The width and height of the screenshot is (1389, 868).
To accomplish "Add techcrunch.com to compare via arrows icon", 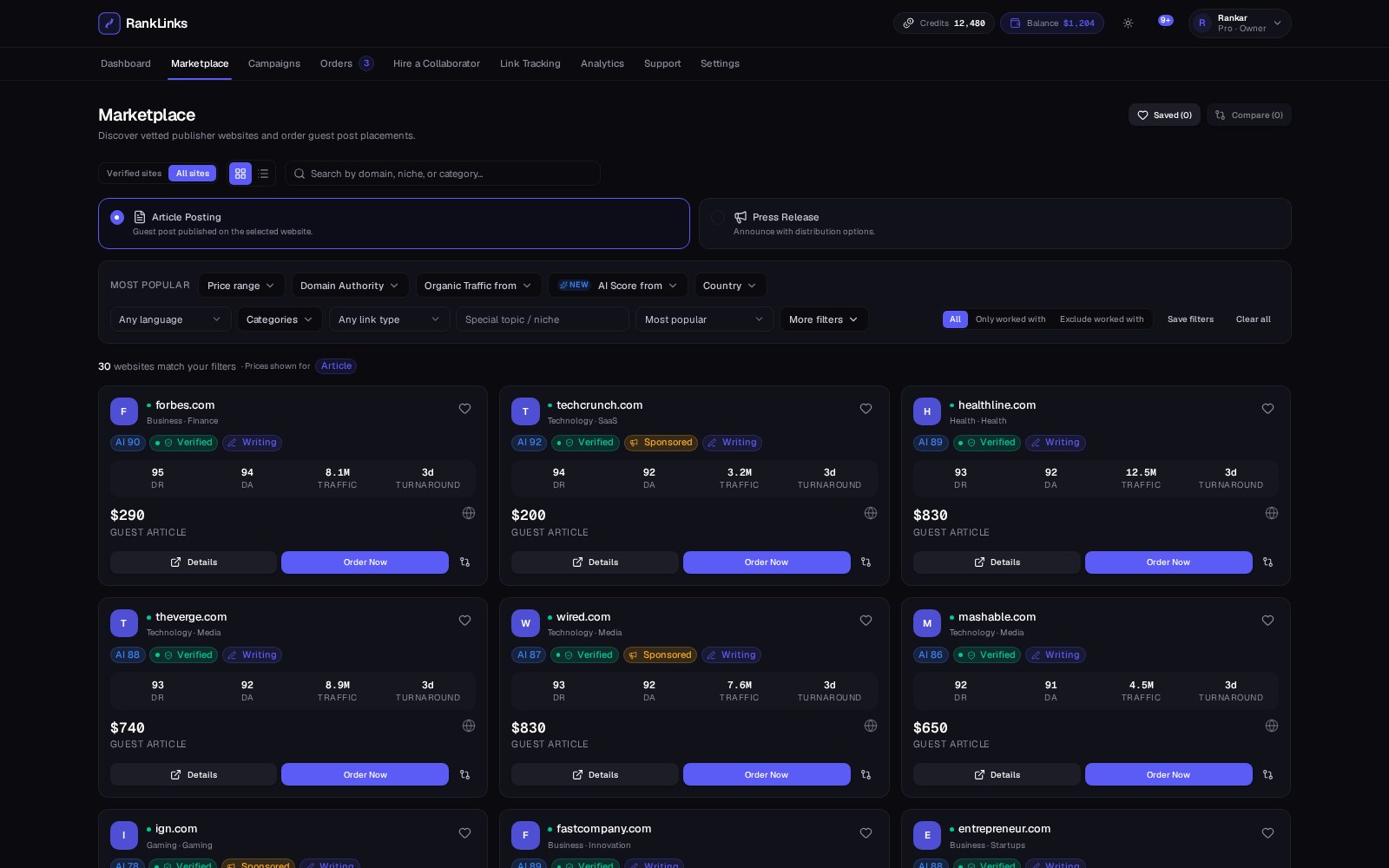I will point(866,562).
